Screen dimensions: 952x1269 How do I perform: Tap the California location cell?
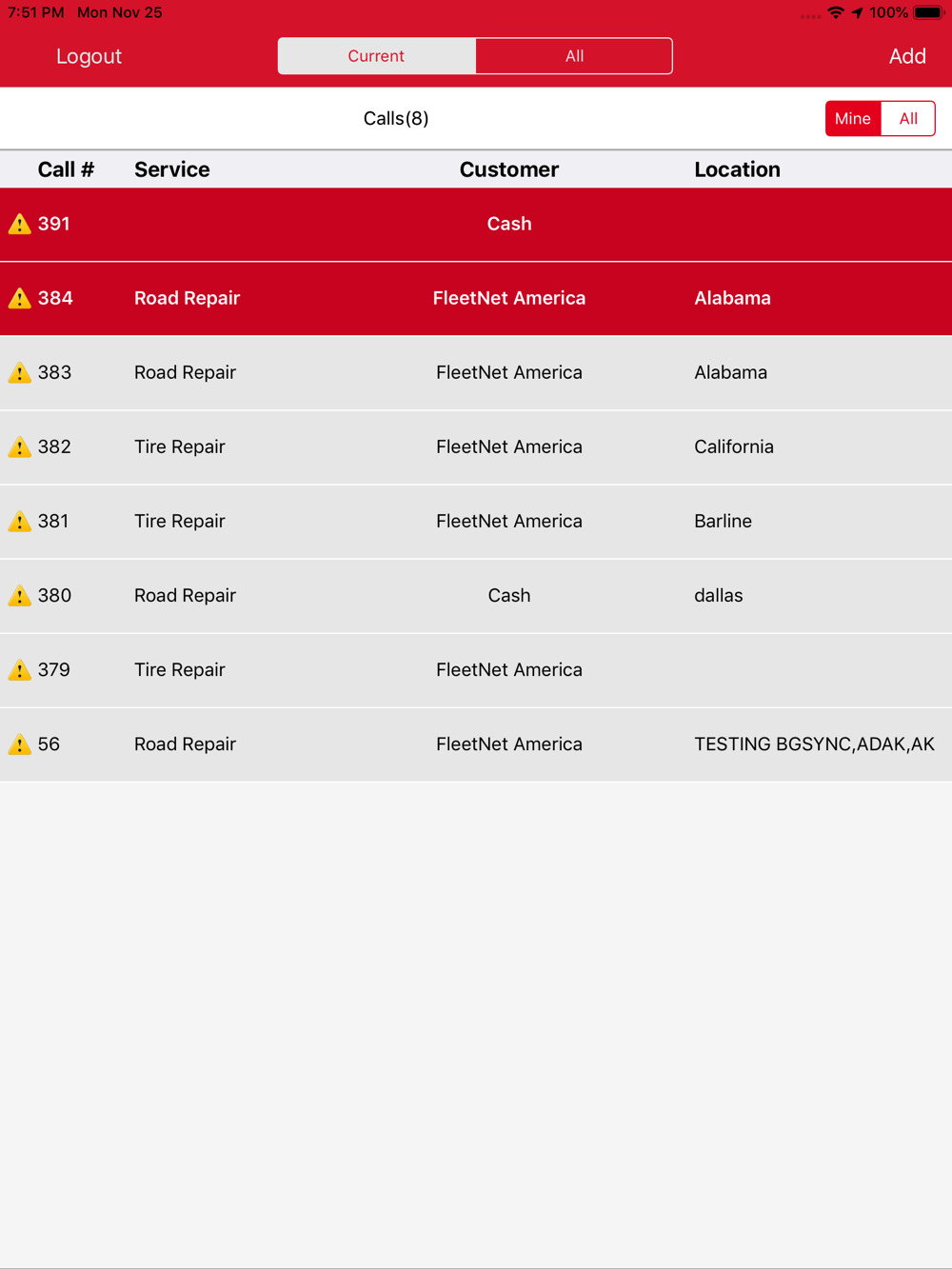coord(734,446)
